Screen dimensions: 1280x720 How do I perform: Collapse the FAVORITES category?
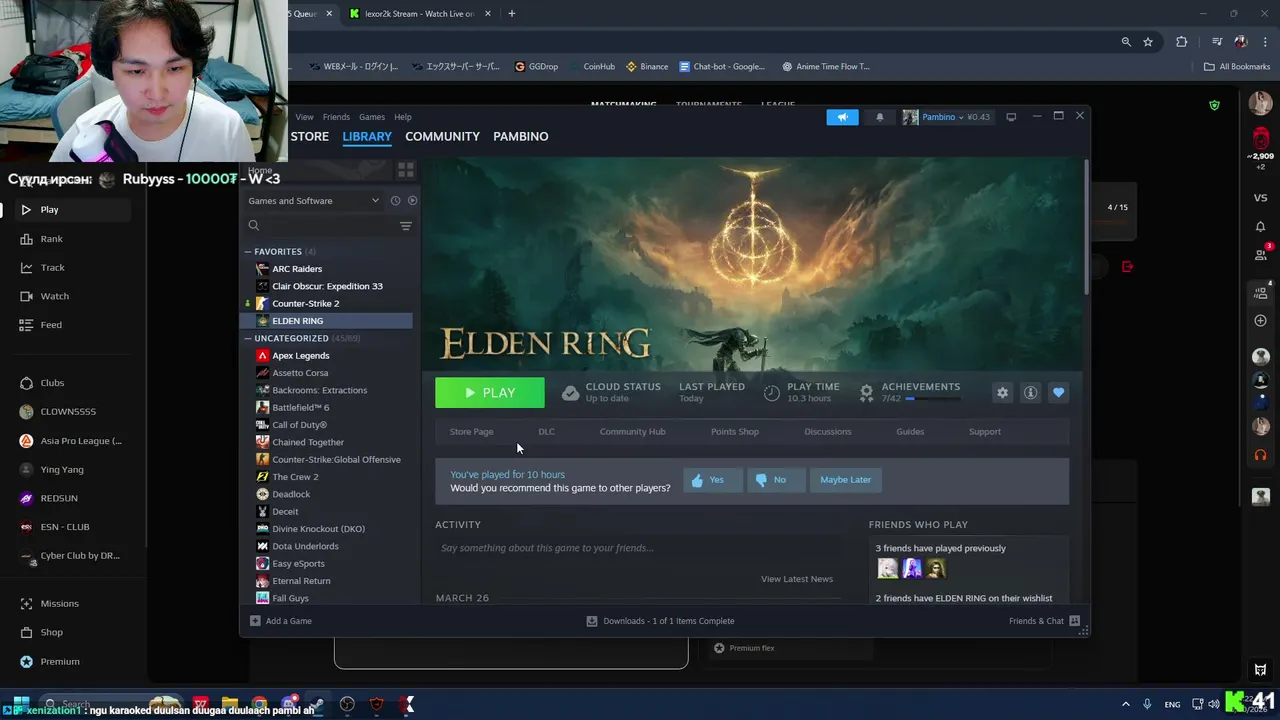[248, 252]
